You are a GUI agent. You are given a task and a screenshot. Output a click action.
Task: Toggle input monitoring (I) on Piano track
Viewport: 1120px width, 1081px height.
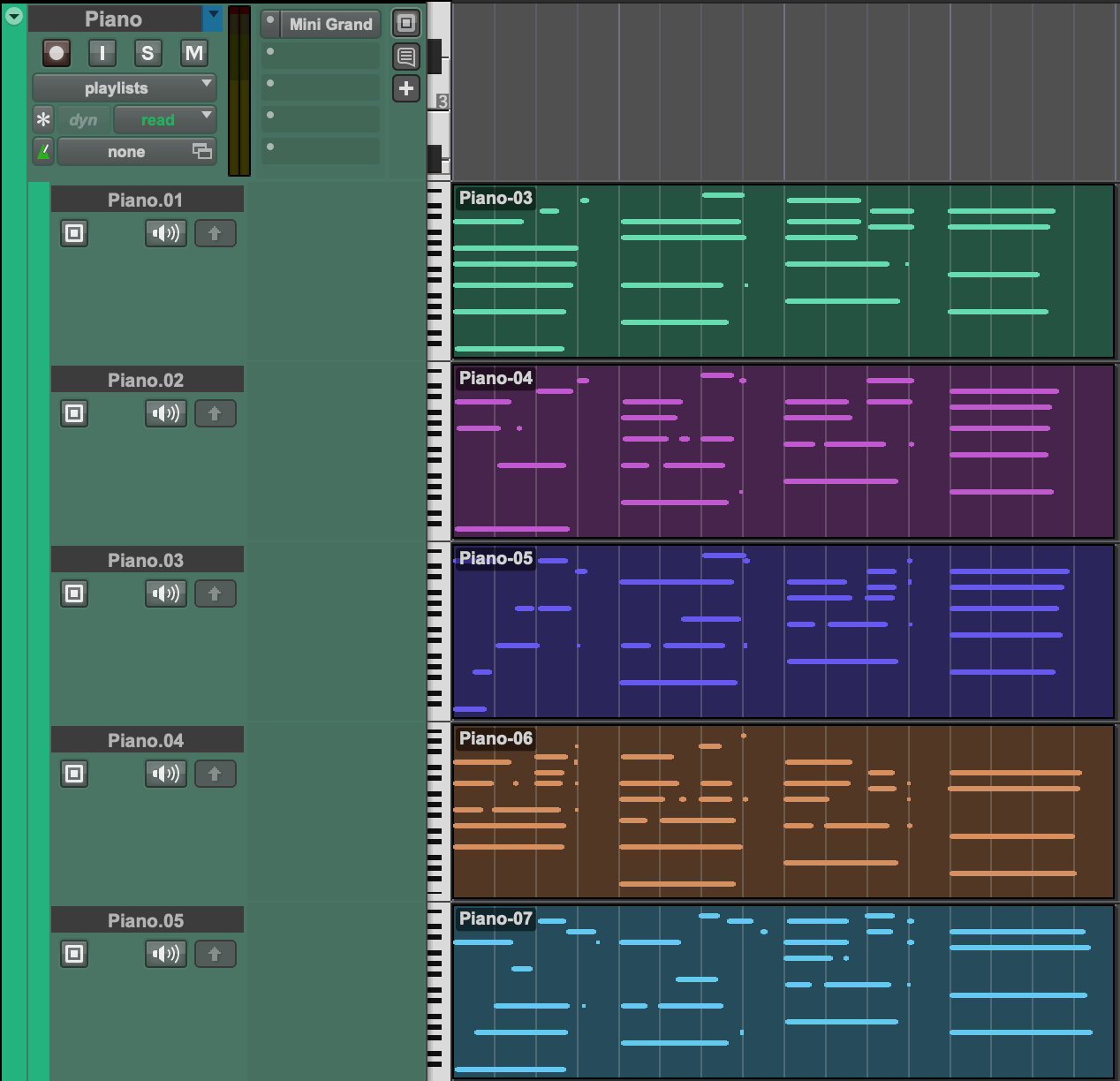click(102, 53)
